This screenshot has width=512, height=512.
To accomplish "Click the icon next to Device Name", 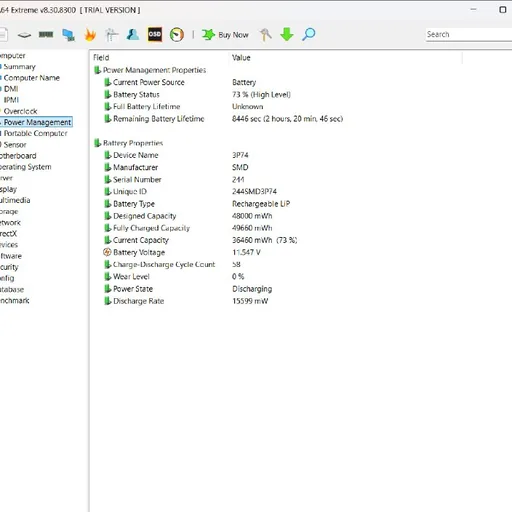I will point(107,155).
